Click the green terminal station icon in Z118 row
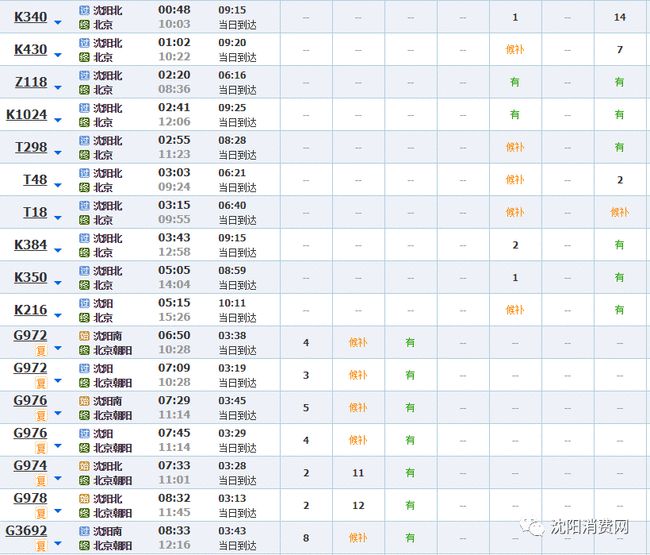 coord(85,90)
